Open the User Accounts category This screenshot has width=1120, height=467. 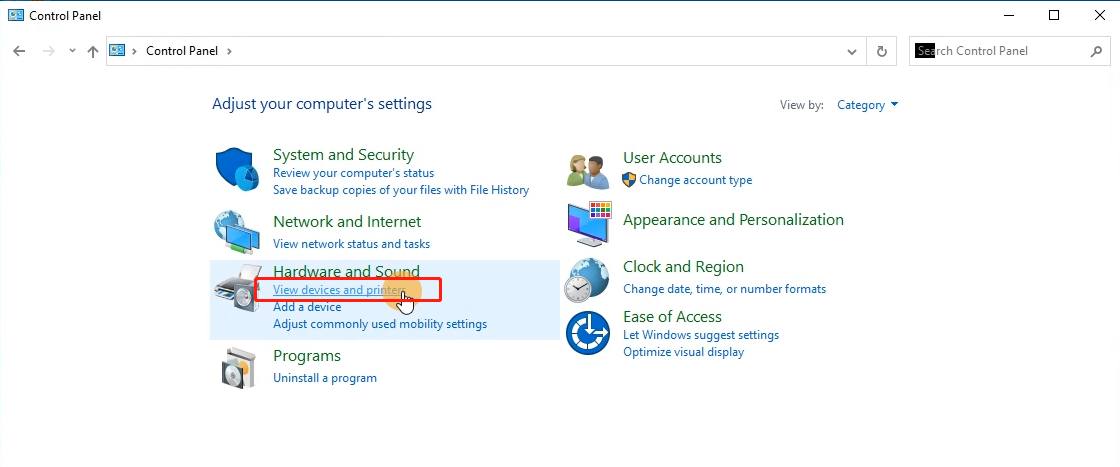[672, 158]
